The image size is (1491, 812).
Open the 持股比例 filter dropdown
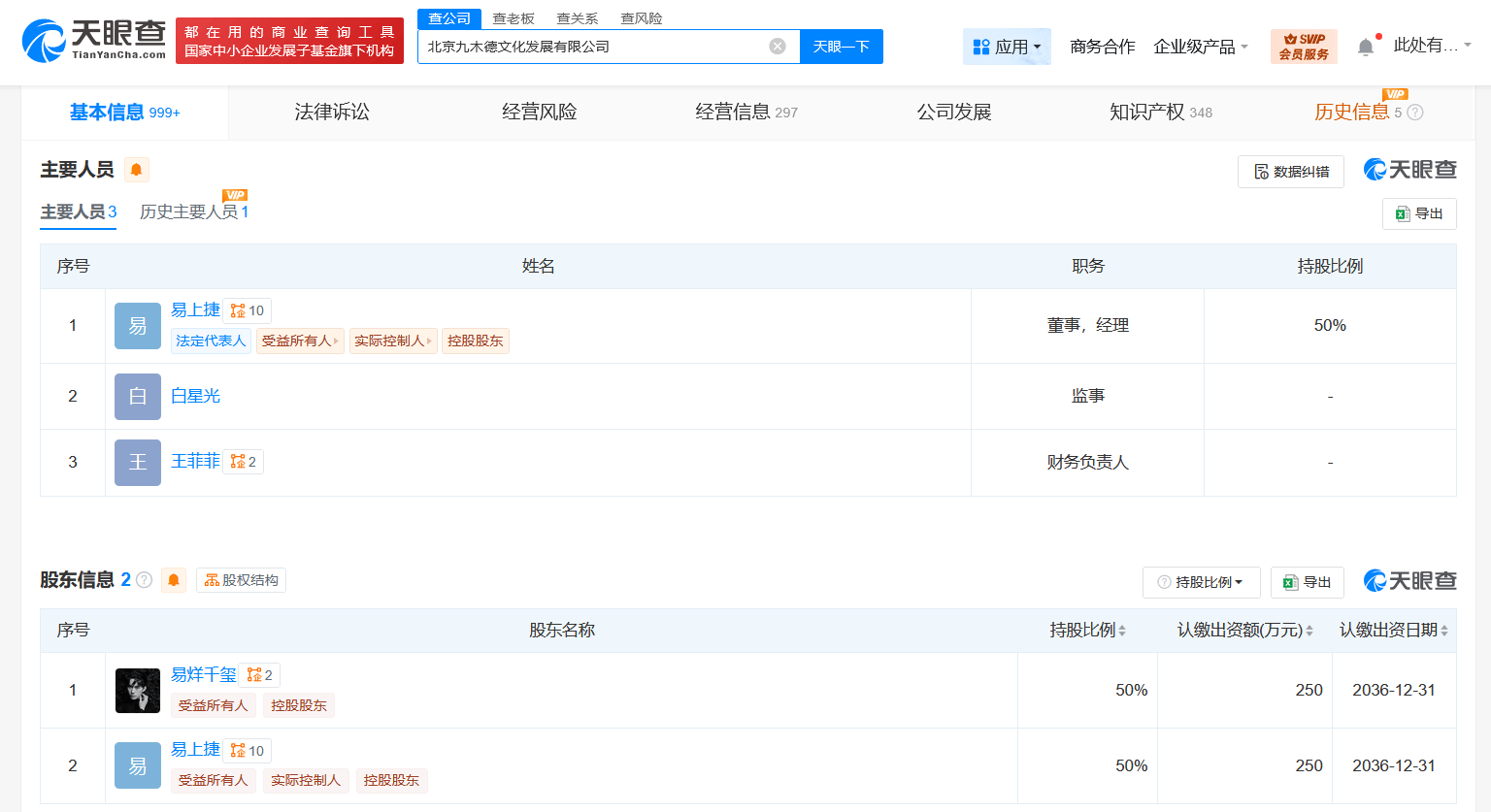[x=1201, y=582]
